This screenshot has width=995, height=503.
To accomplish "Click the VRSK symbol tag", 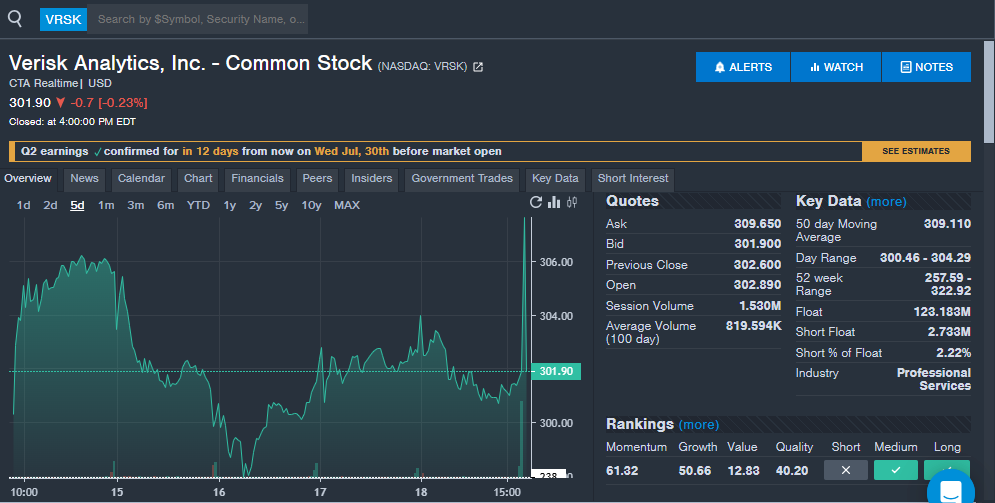I will [63, 20].
